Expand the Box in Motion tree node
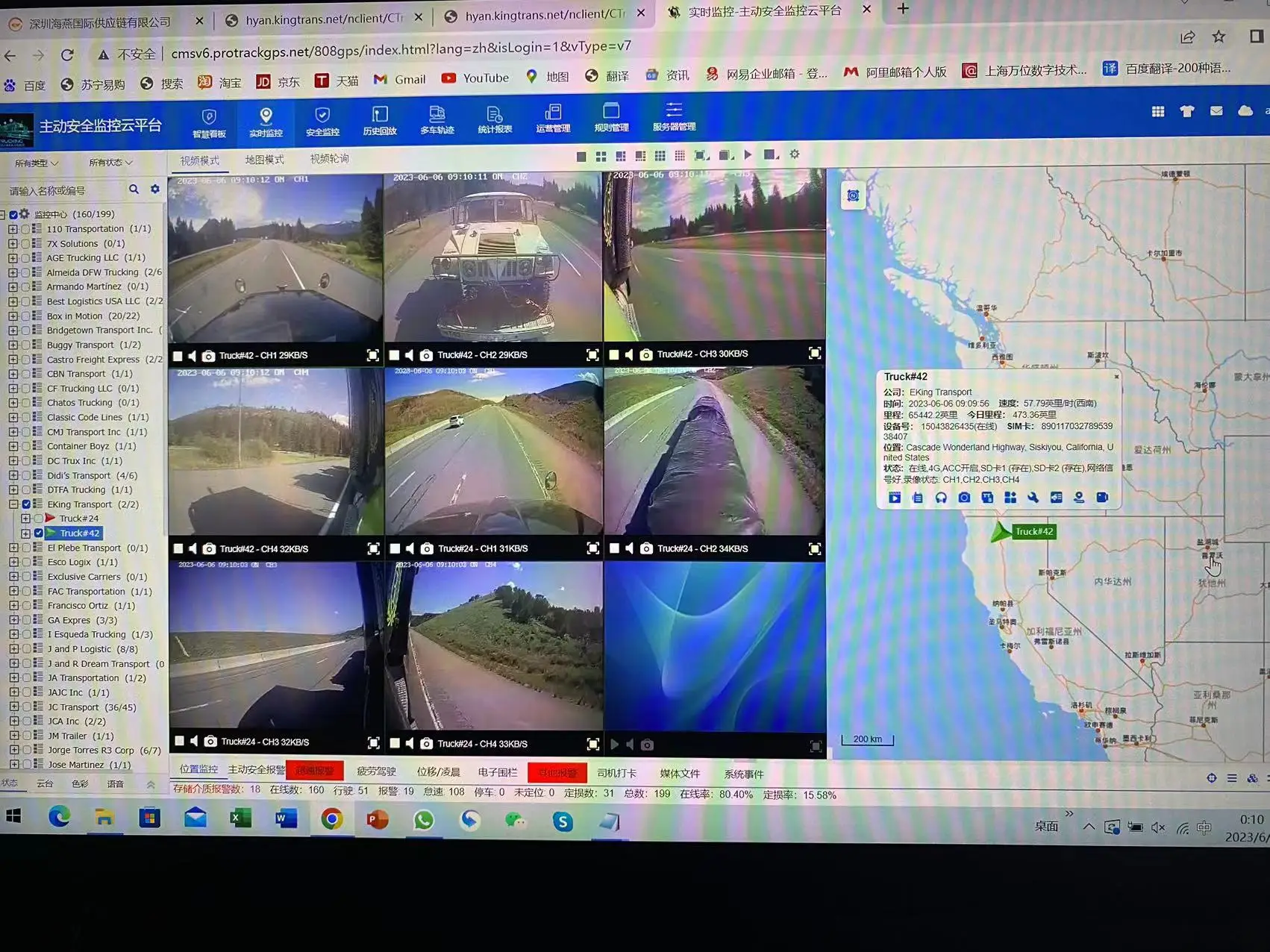This screenshot has height=952, width=1270. point(13,316)
